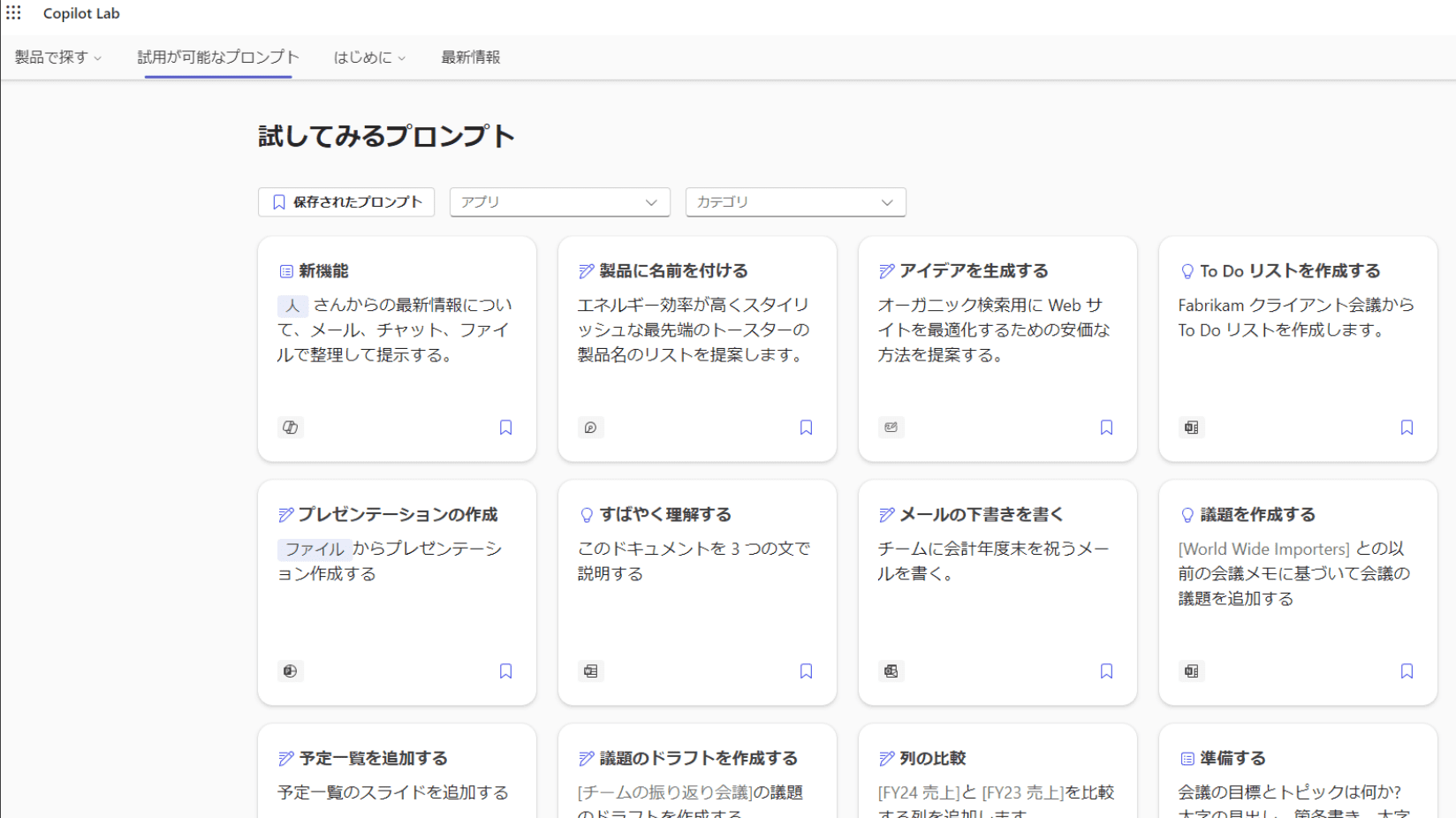Image resolution: width=1456 pixels, height=818 pixels.
Task: Open the 準備する prompt title
Action: click(x=1232, y=759)
